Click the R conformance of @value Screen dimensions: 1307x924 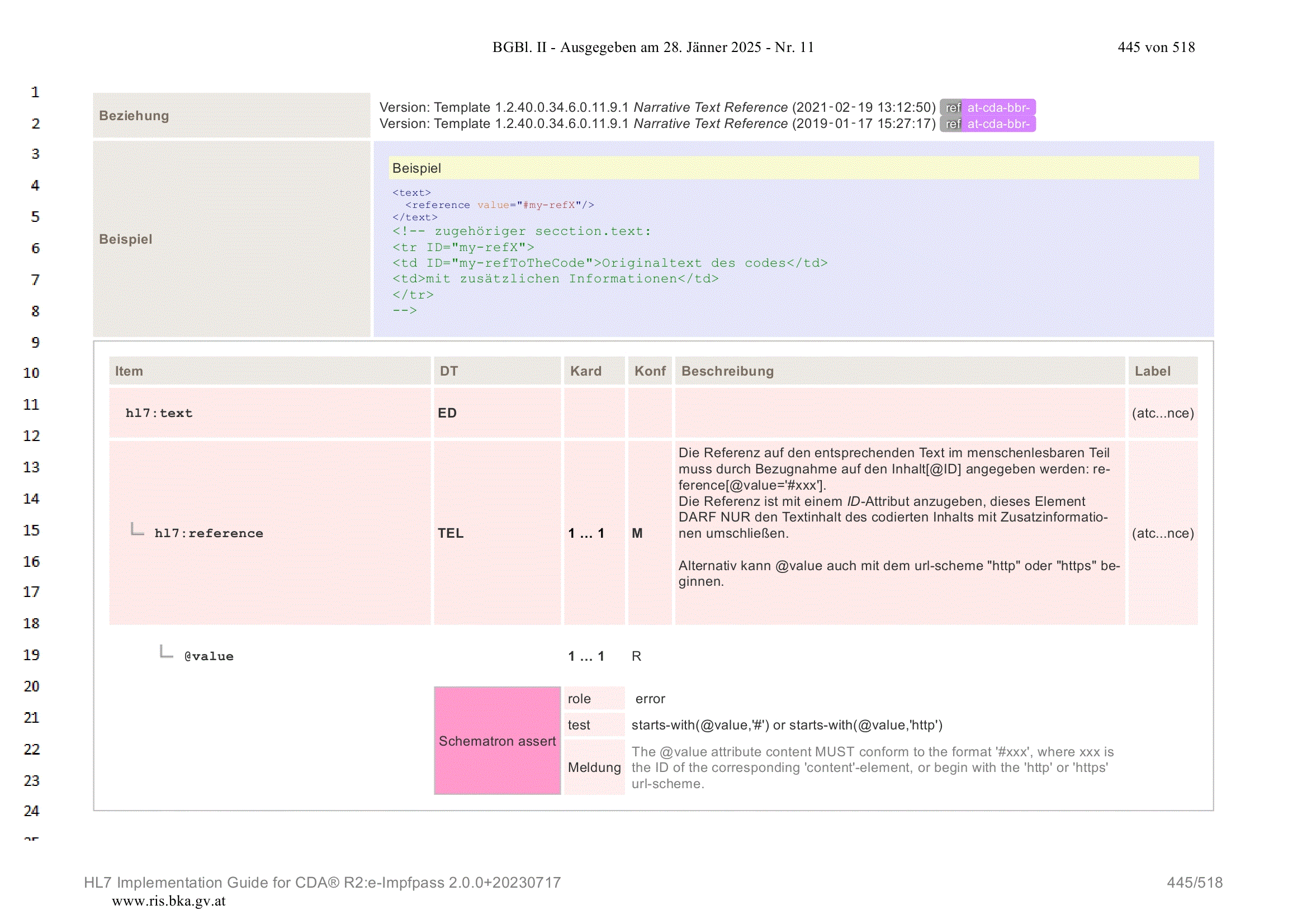point(636,656)
